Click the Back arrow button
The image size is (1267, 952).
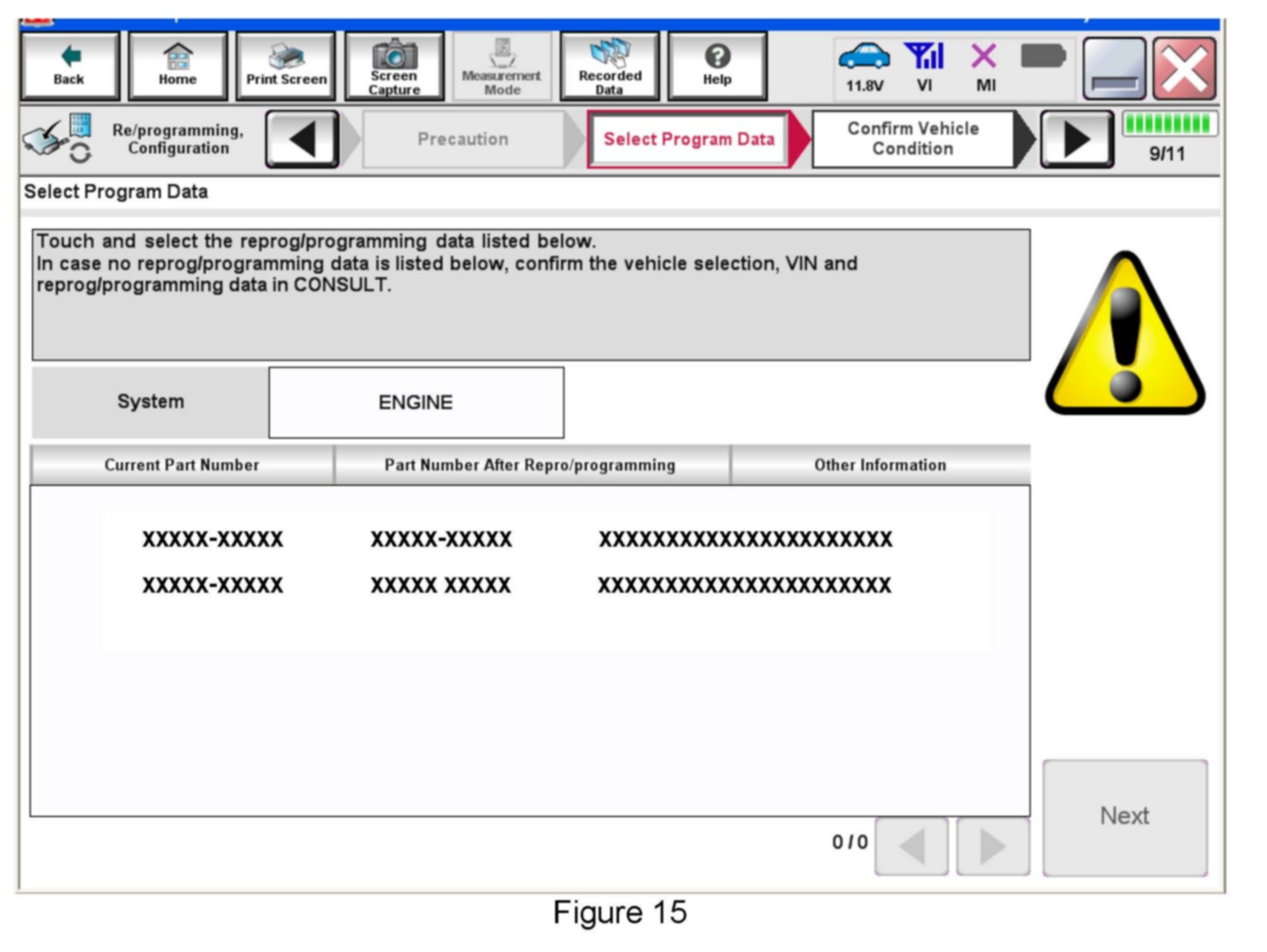(69, 66)
